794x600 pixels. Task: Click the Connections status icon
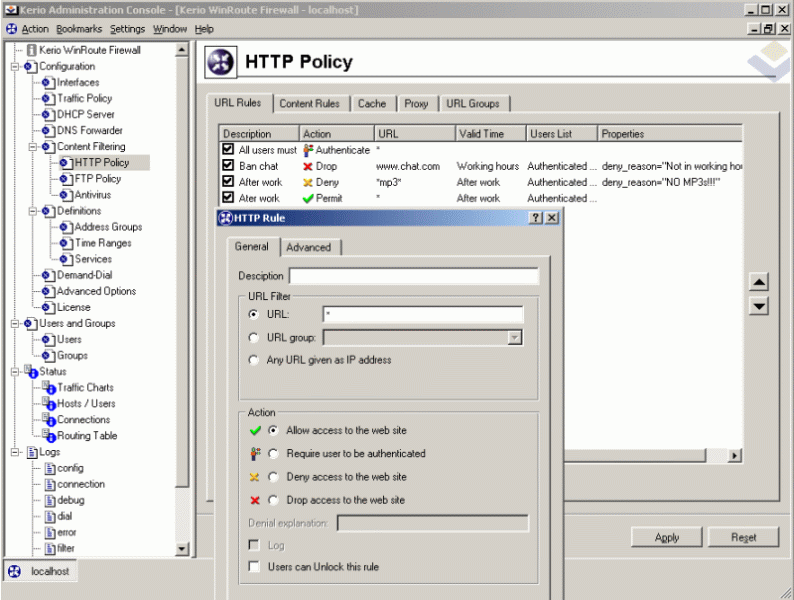pos(49,420)
